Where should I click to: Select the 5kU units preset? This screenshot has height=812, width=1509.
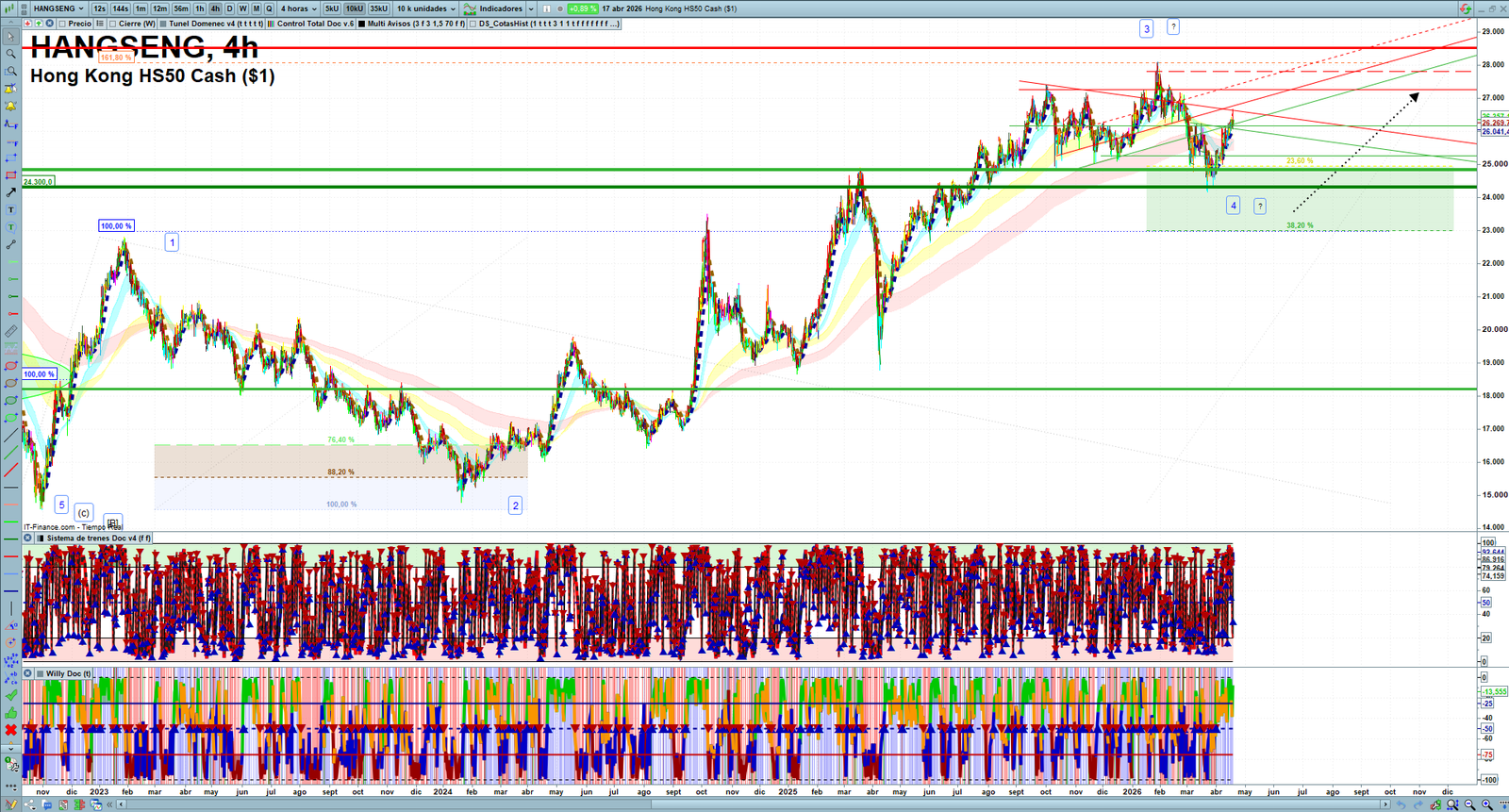(332, 8)
